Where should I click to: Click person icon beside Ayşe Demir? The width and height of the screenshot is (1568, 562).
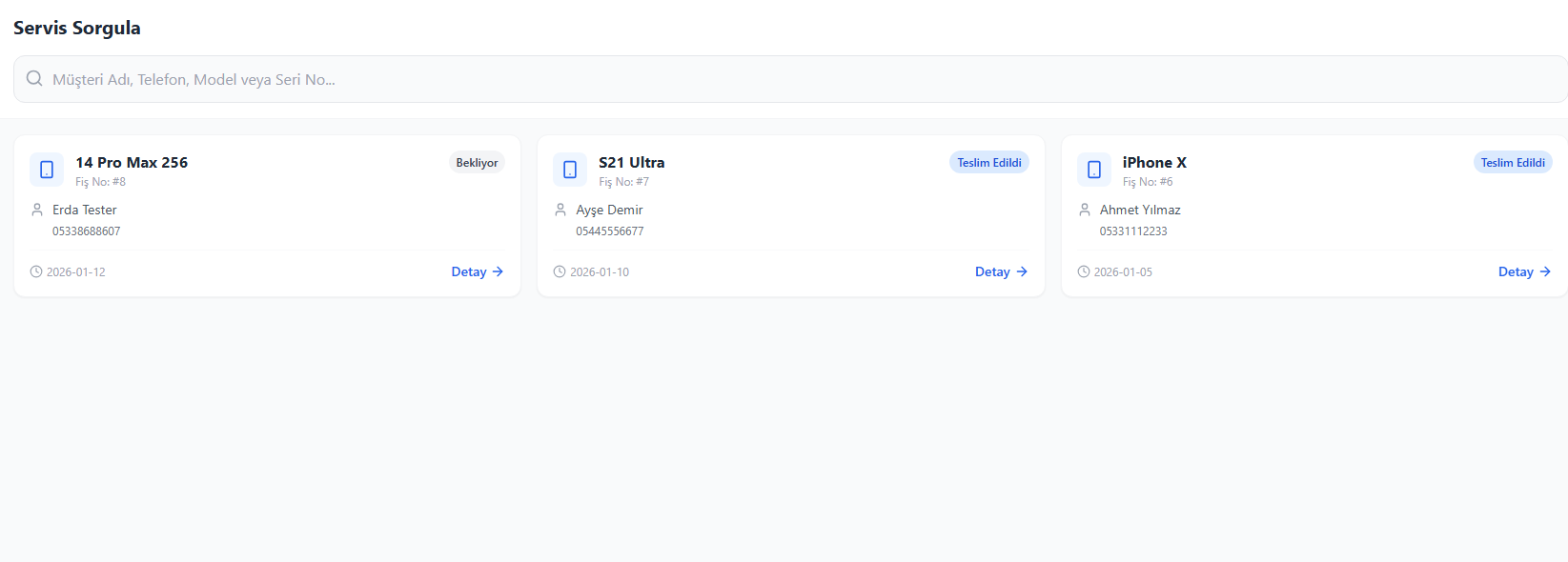coord(560,210)
